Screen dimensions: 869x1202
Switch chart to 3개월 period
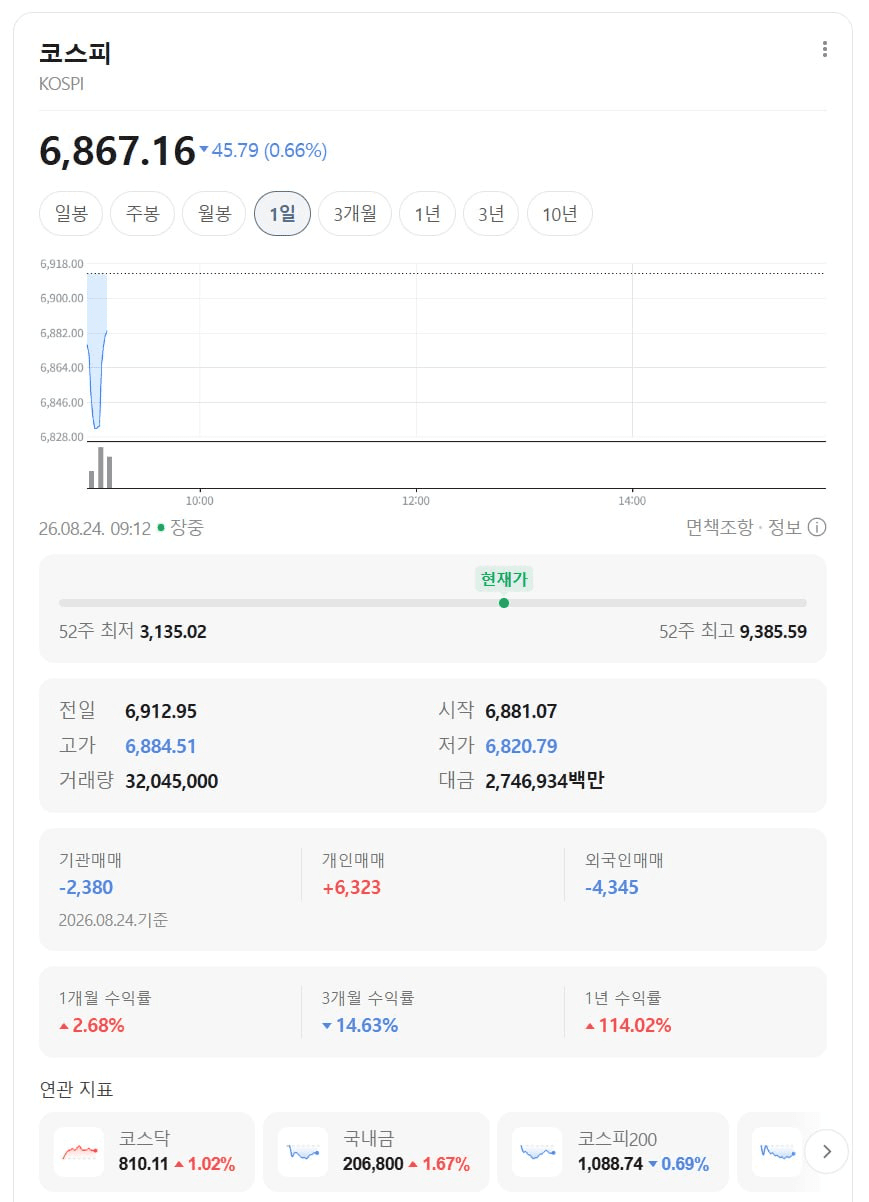click(x=355, y=214)
